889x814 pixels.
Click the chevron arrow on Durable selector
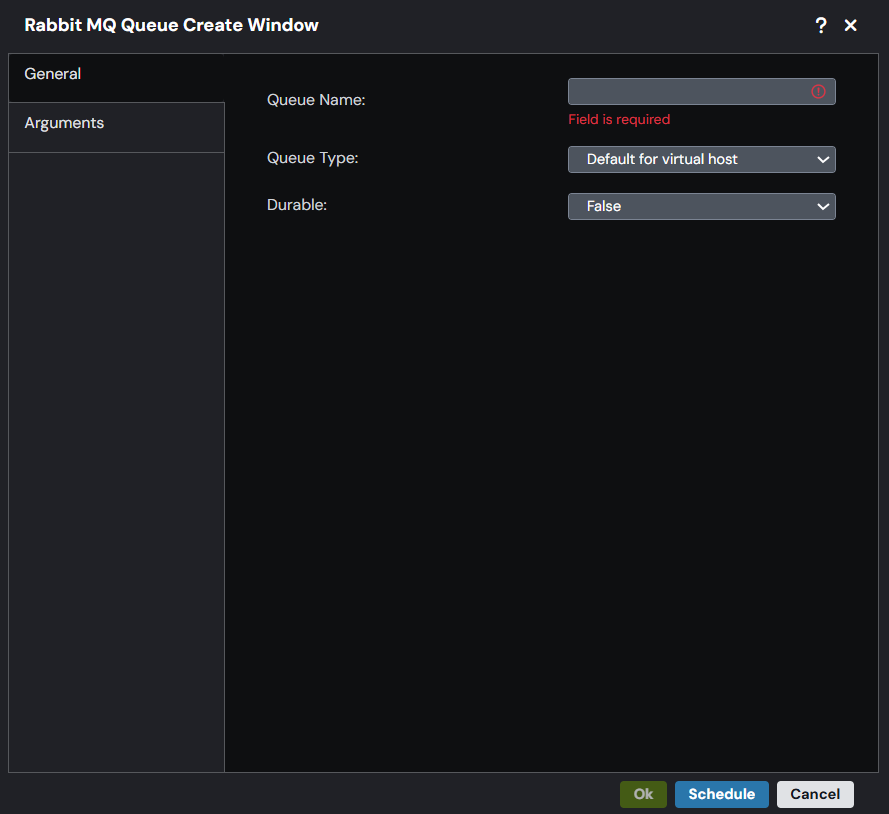click(823, 206)
